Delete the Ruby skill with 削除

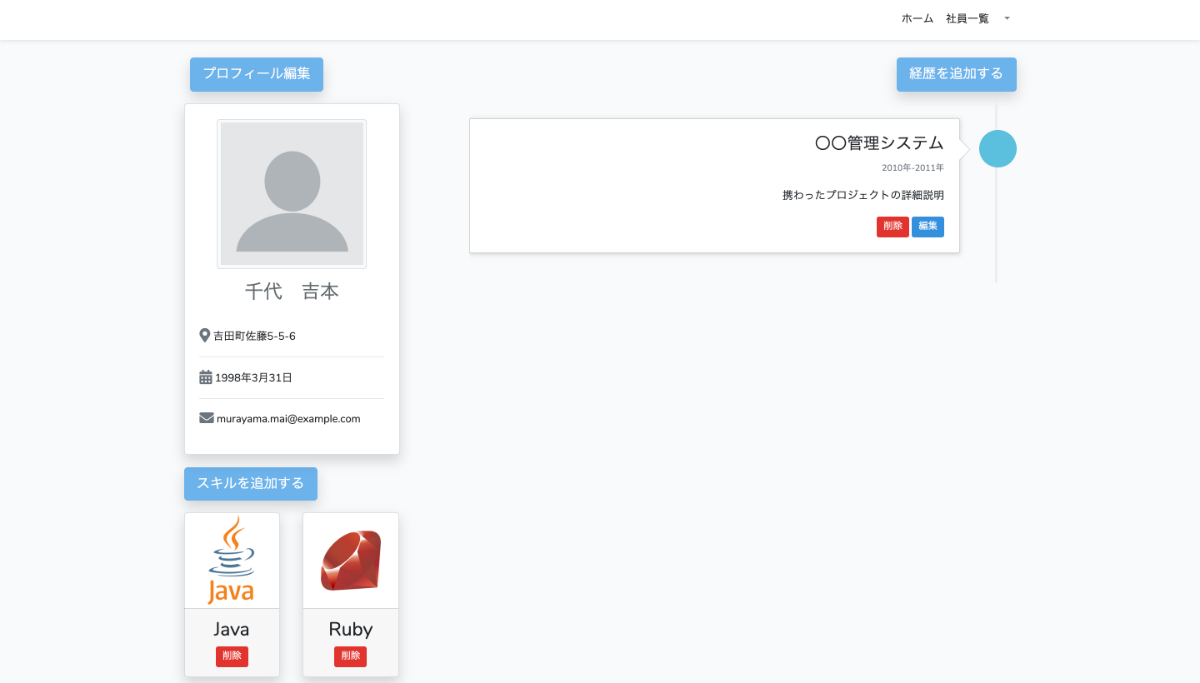[x=350, y=656]
